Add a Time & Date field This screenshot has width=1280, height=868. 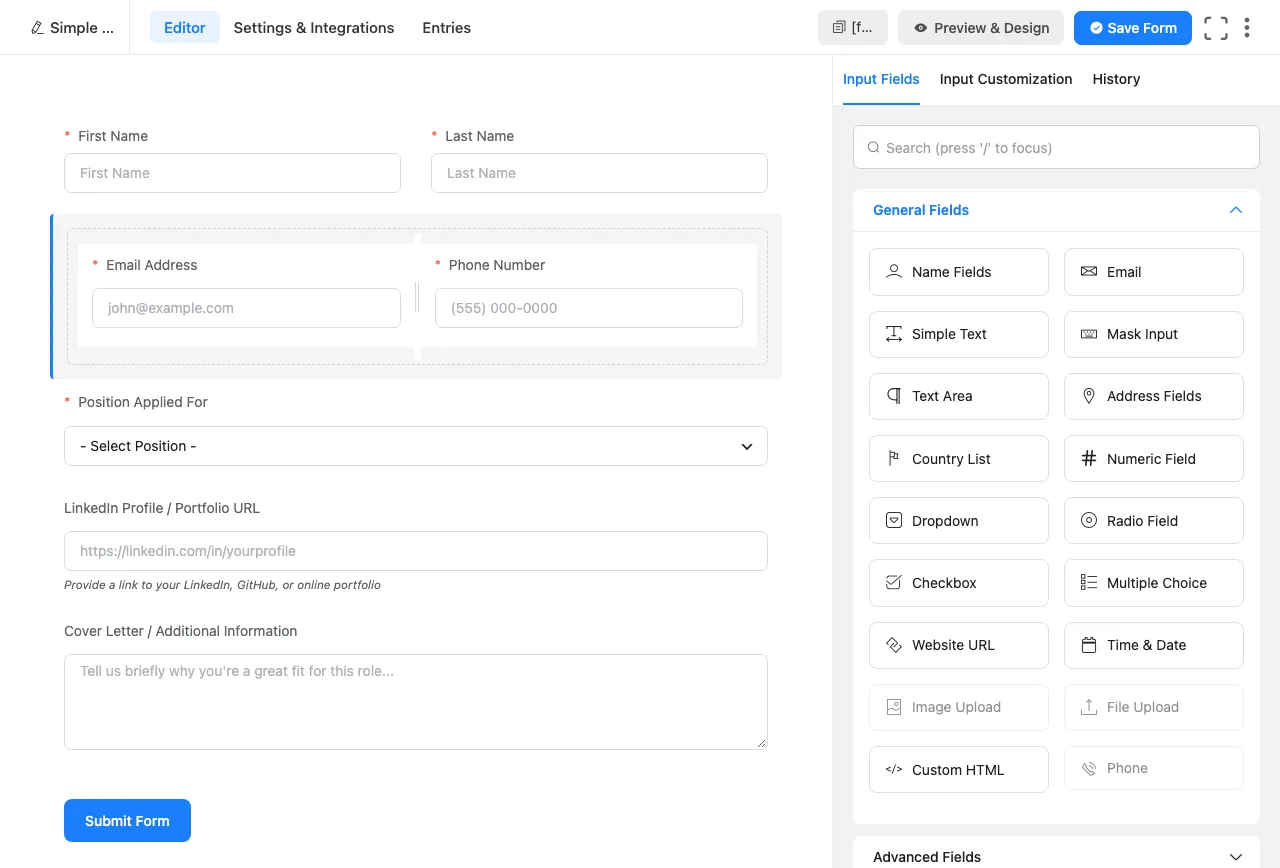pyautogui.click(x=1154, y=645)
